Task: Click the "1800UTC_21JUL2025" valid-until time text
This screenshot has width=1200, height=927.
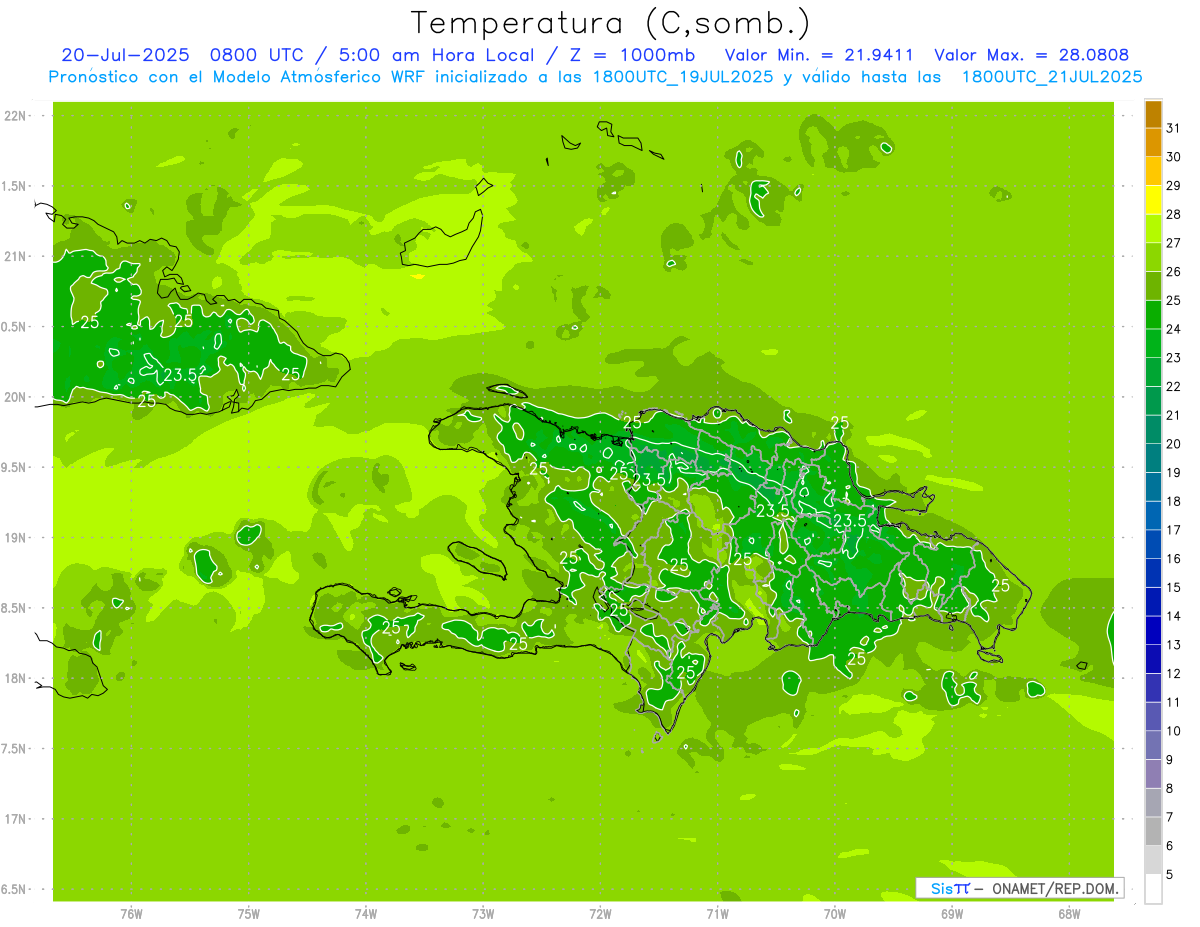Action: pyautogui.click(x=1052, y=76)
